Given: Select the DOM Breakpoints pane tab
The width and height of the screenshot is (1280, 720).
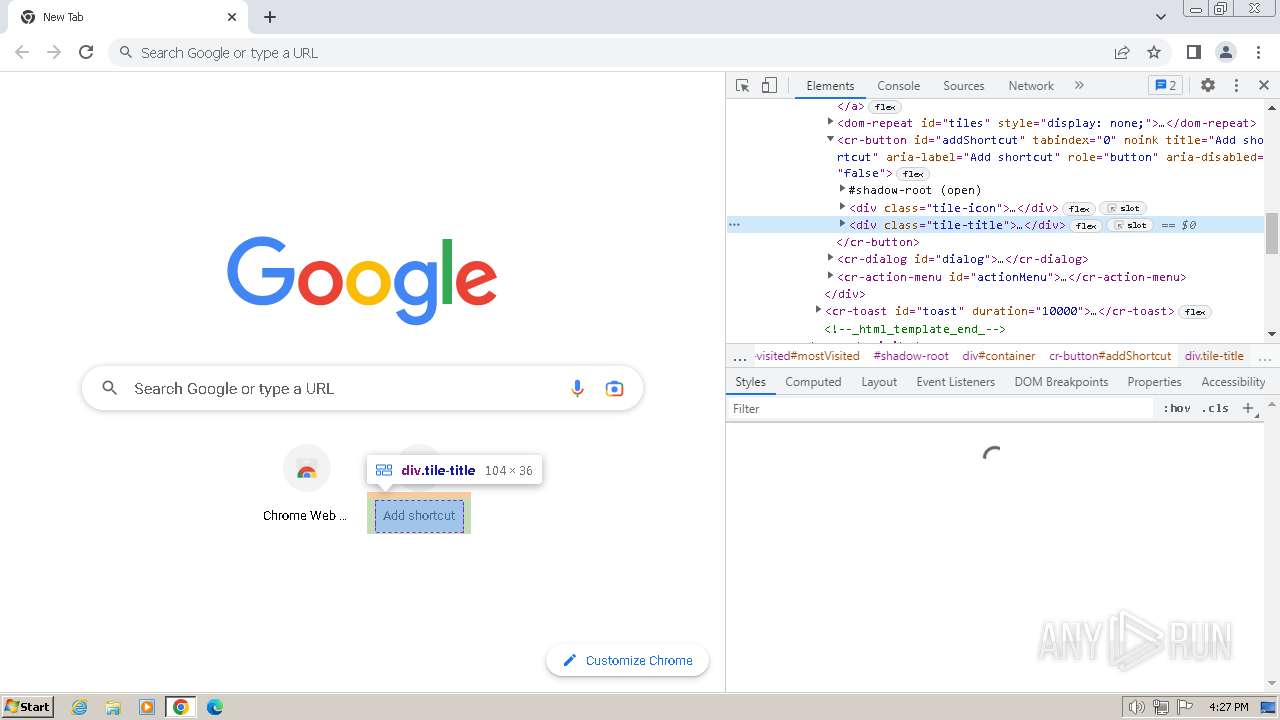Looking at the screenshot, I should point(1061,382).
